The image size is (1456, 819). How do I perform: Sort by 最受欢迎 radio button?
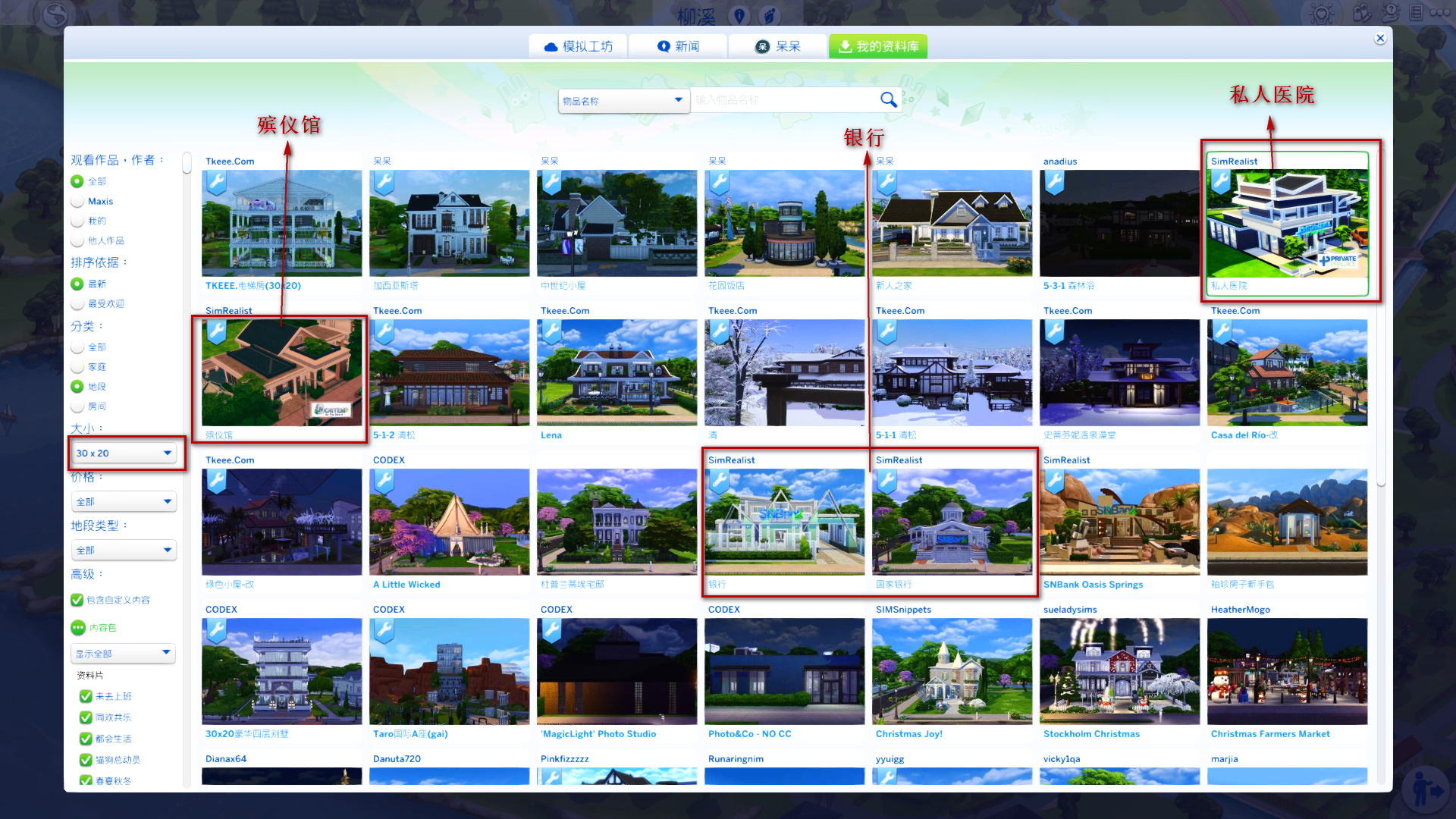[x=77, y=303]
